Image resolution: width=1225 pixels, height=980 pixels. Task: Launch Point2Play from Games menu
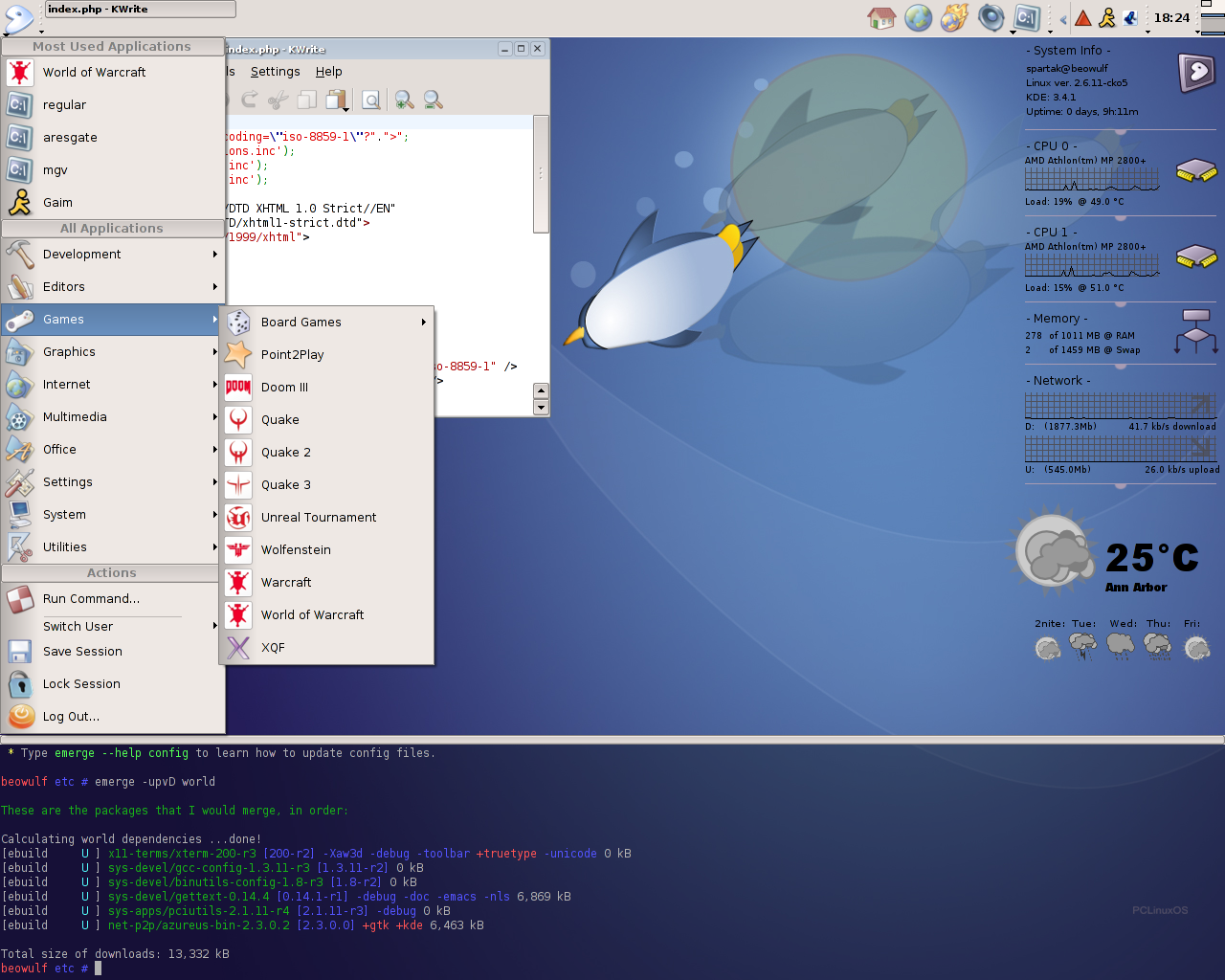327,354
